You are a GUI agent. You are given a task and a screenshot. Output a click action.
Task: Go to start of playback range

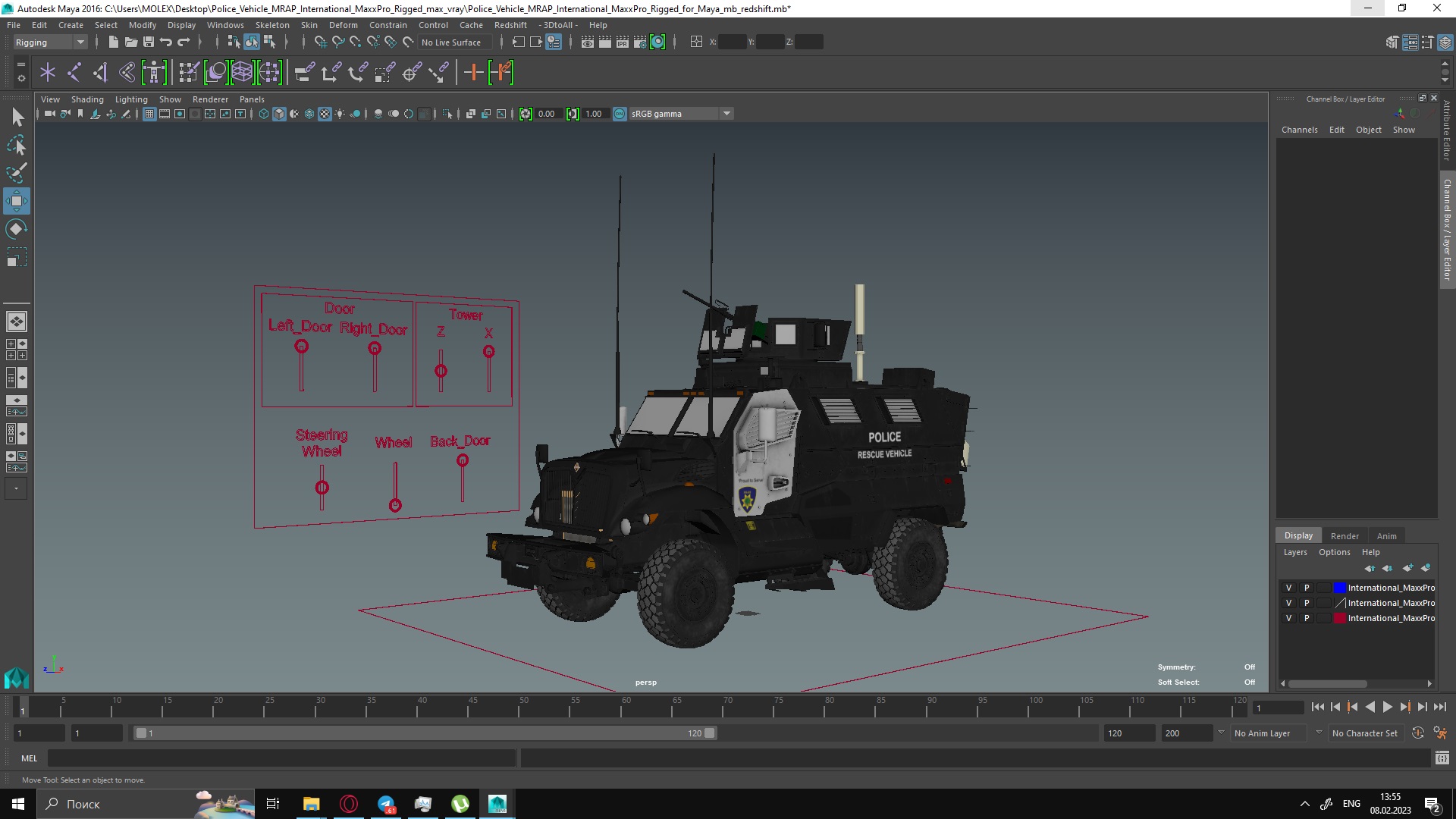[x=1317, y=707]
